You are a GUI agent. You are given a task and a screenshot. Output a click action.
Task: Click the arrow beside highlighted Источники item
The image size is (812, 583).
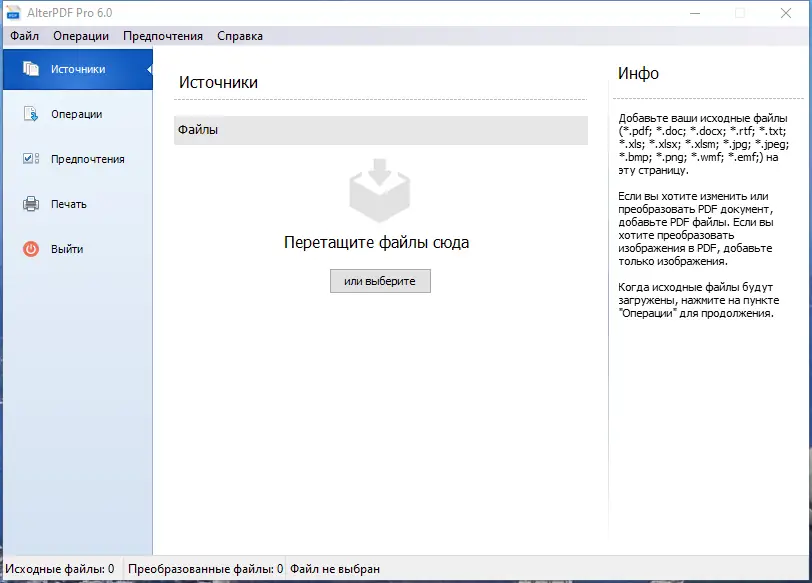click(148, 70)
